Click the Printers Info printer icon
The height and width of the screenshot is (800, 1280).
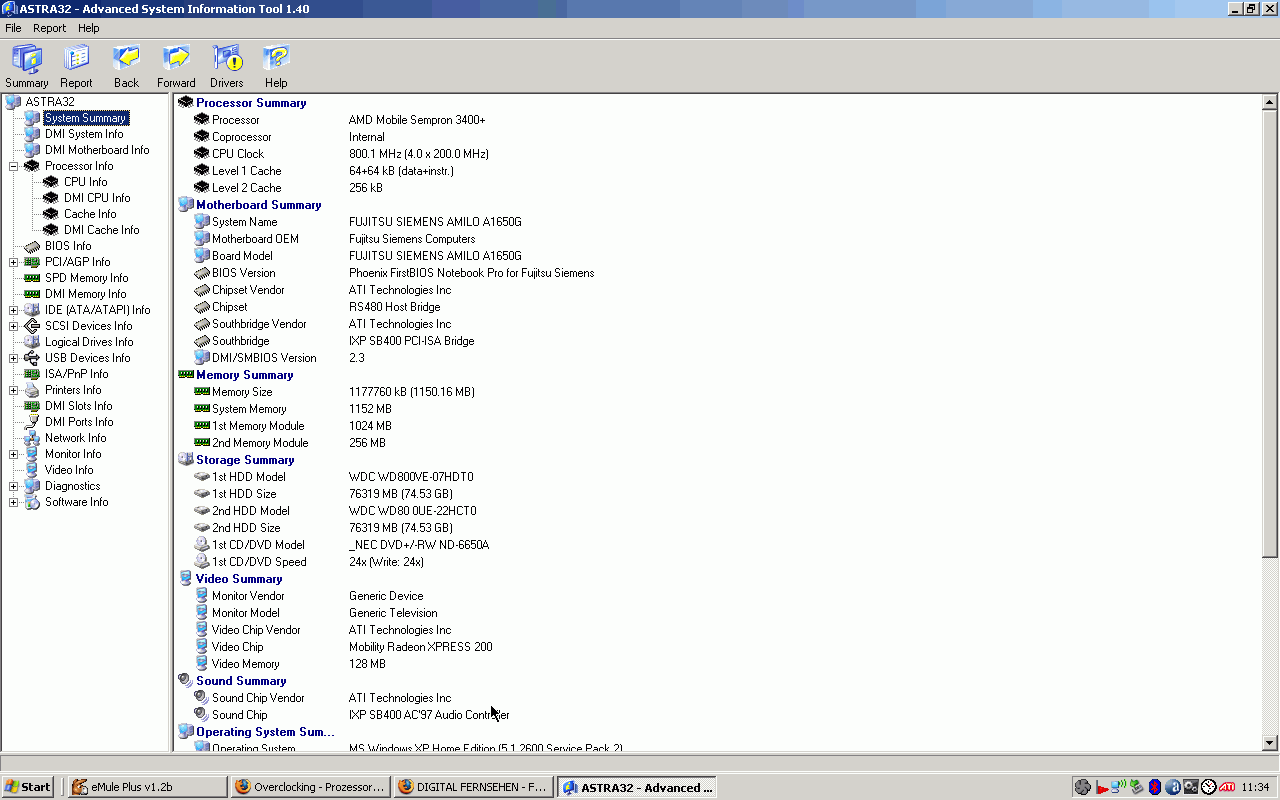32,390
